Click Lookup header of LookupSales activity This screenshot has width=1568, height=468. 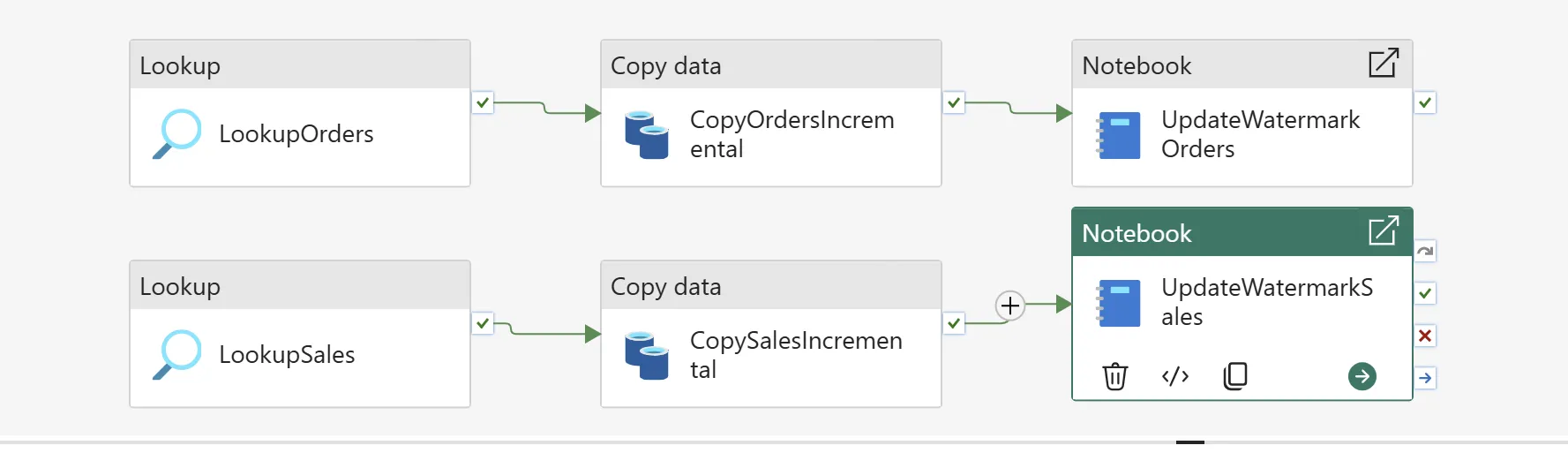coord(300,285)
